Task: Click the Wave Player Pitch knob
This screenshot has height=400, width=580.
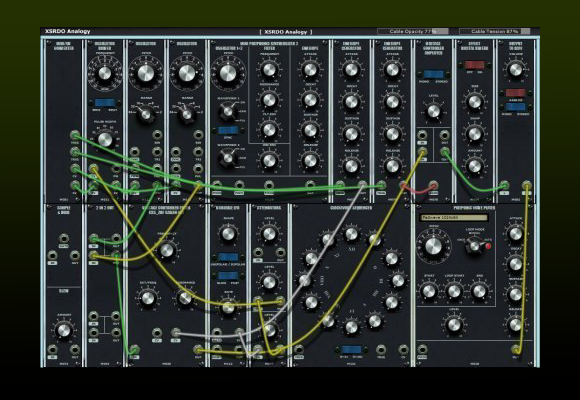Action: tap(433, 246)
